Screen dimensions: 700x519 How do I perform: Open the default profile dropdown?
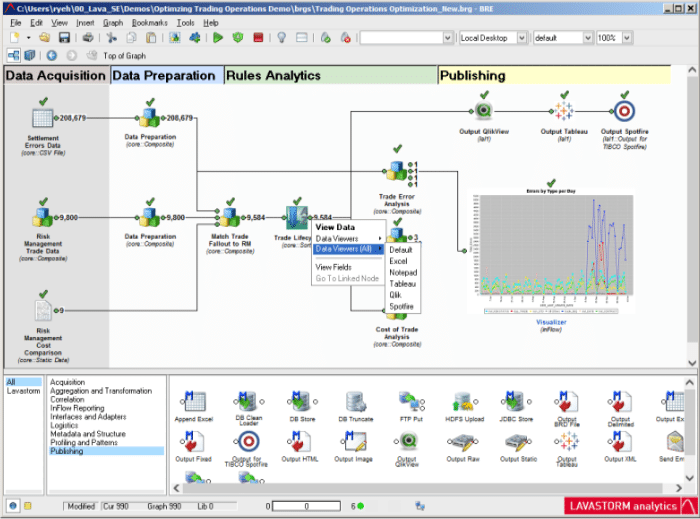point(562,38)
